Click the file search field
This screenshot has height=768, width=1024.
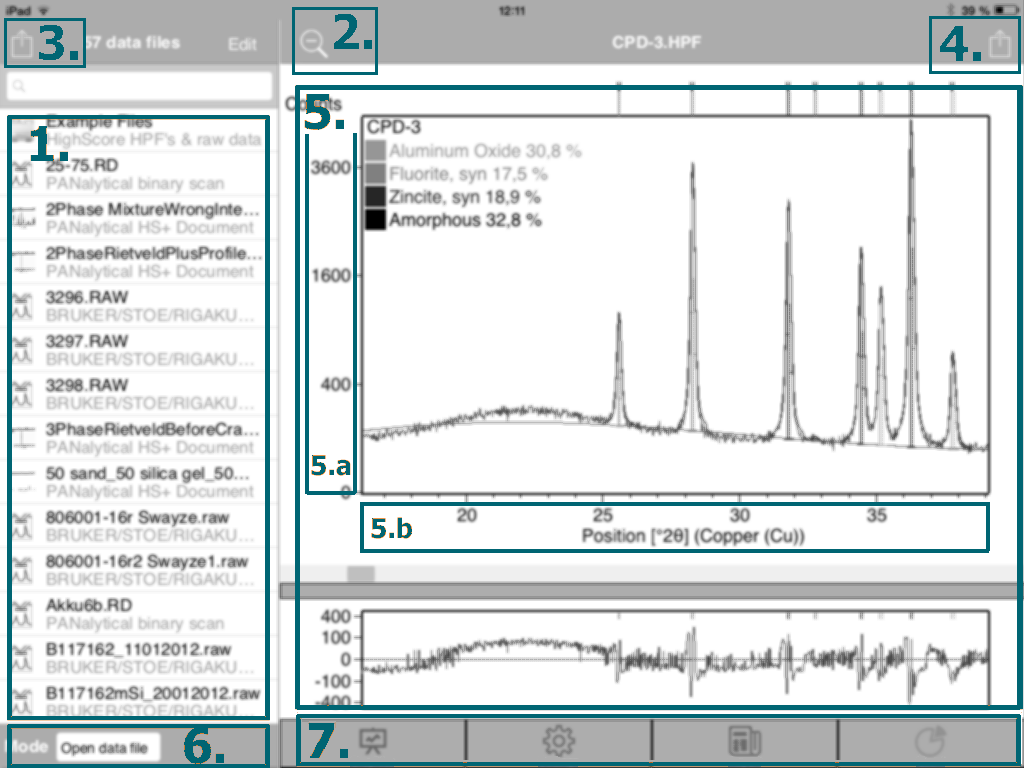click(139, 86)
